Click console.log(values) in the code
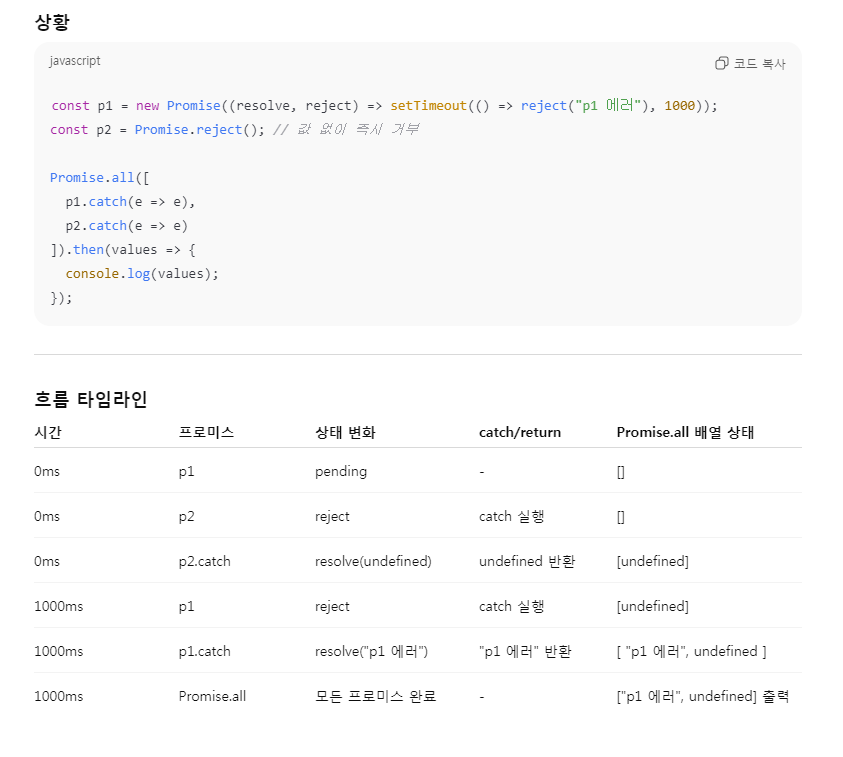The image size is (843, 757). pyautogui.click(x=141, y=273)
